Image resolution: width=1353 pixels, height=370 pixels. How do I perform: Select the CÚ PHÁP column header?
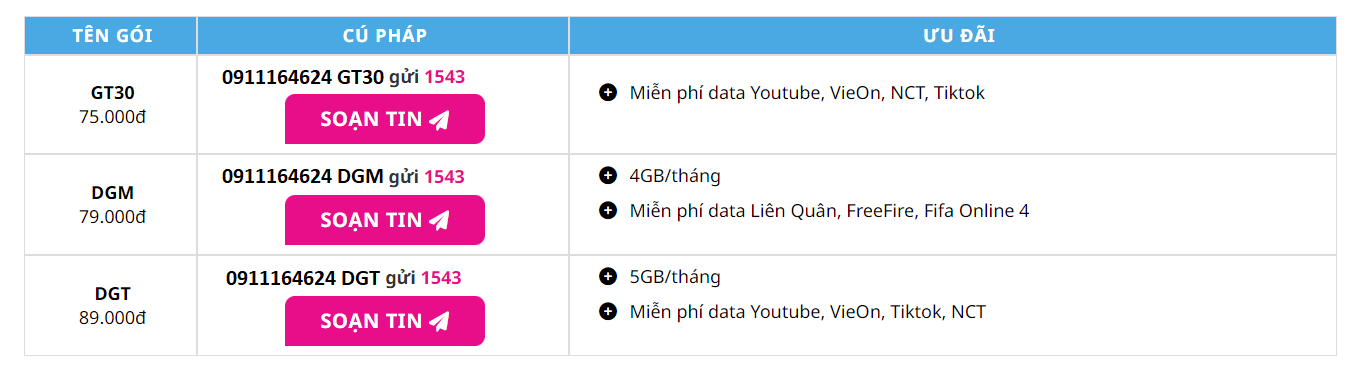point(384,36)
